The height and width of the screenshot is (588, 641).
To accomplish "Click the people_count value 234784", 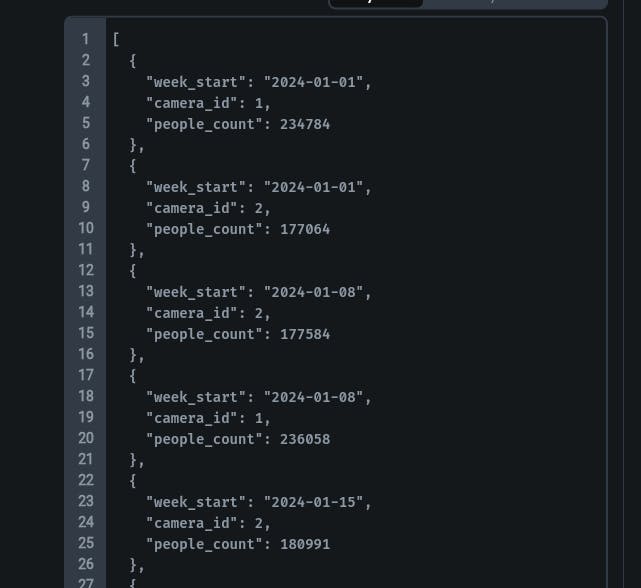I will pos(297,124).
